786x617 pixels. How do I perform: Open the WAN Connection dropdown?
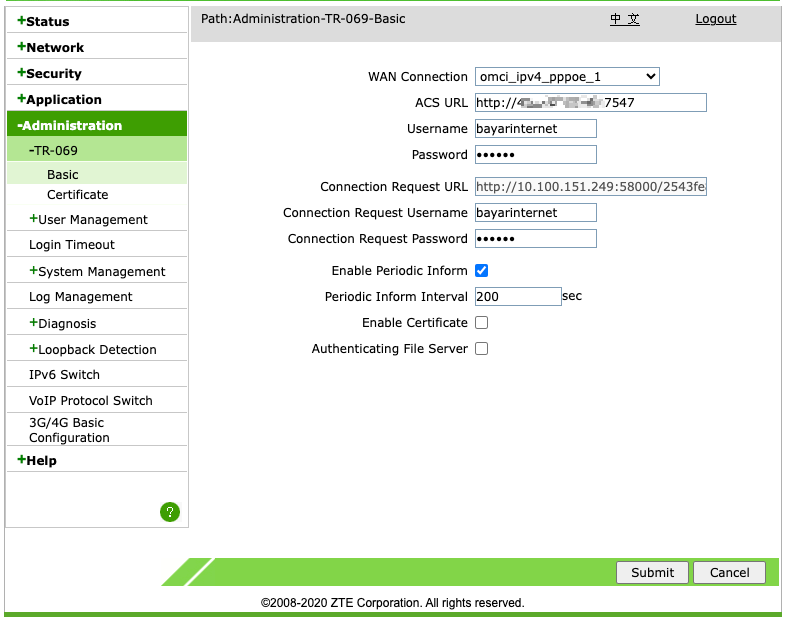click(x=566, y=77)
